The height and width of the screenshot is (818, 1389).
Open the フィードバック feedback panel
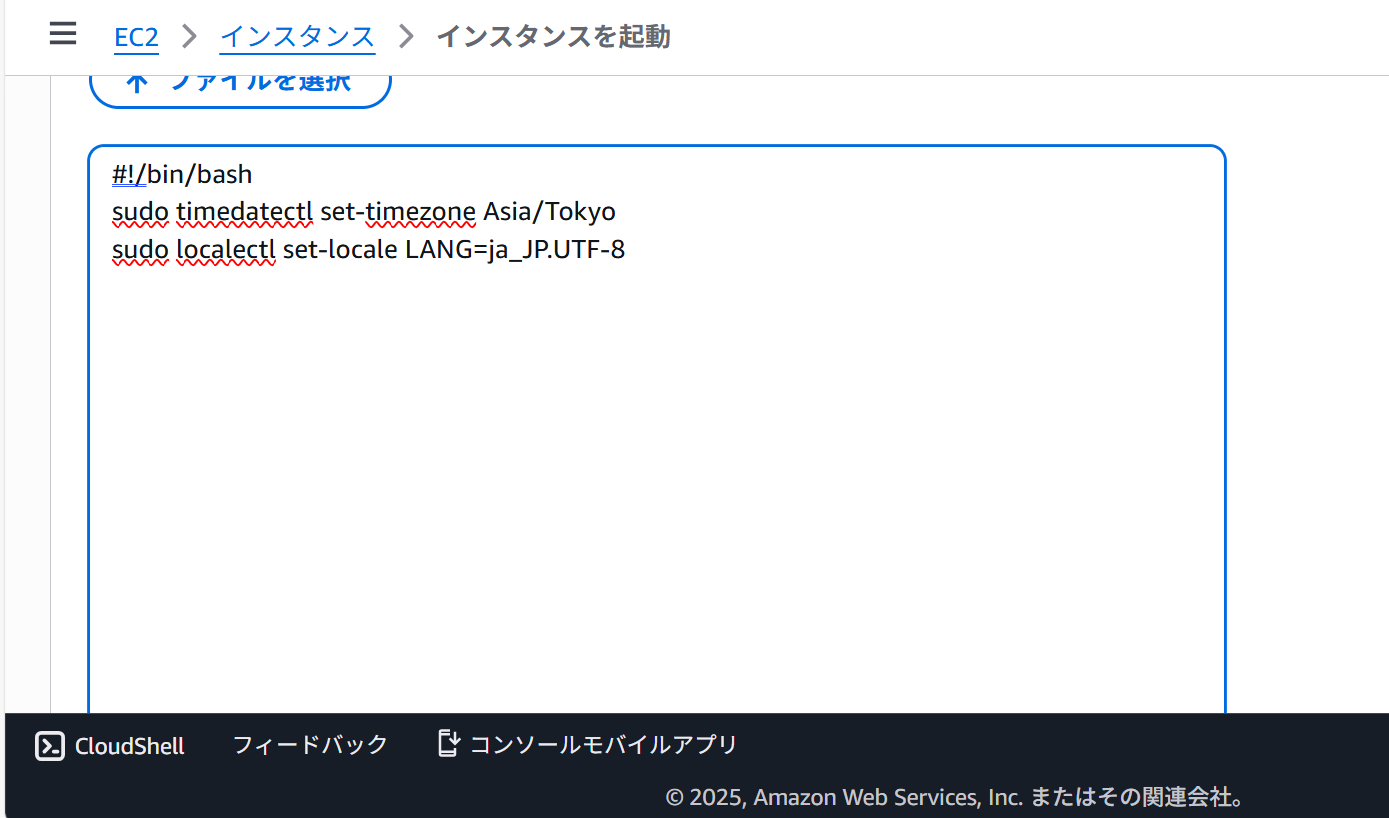pyautogui.click(x=310, y=744)
